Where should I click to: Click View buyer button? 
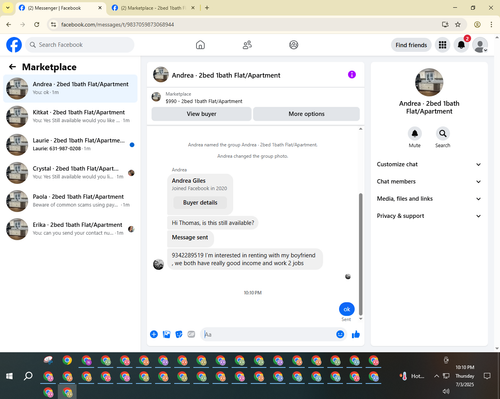click(201, 114)
